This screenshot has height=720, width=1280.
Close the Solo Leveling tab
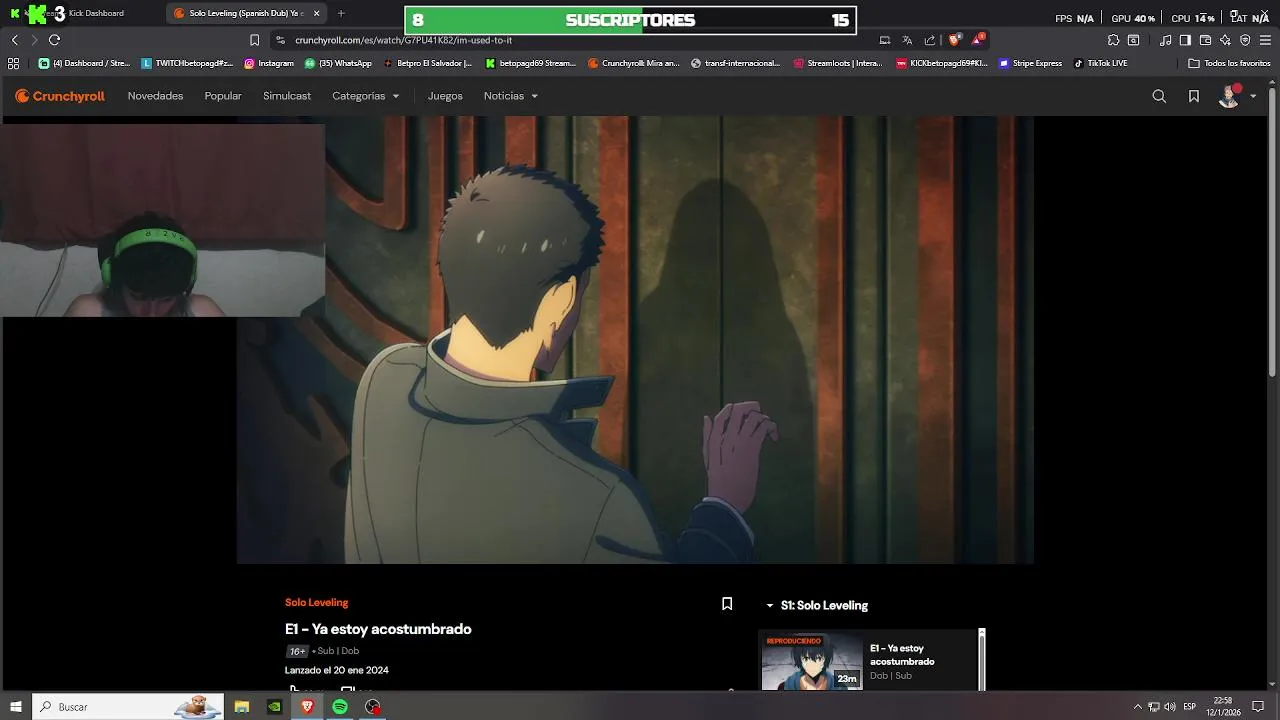tap(317, 13)
